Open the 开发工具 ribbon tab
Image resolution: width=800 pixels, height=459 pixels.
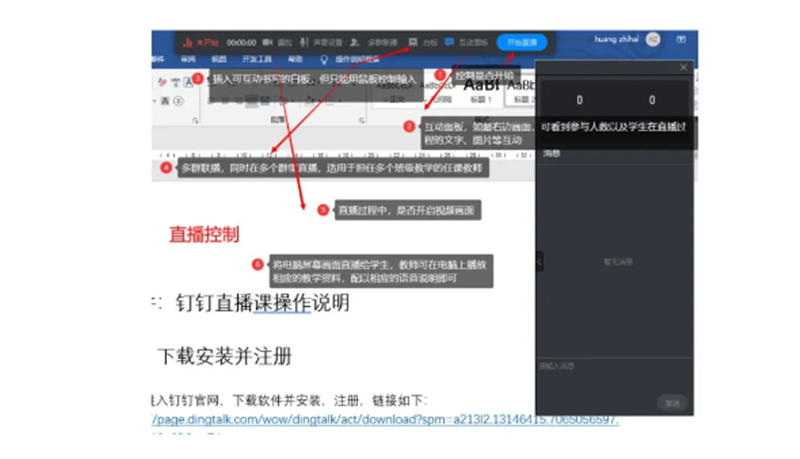(257, 59)
